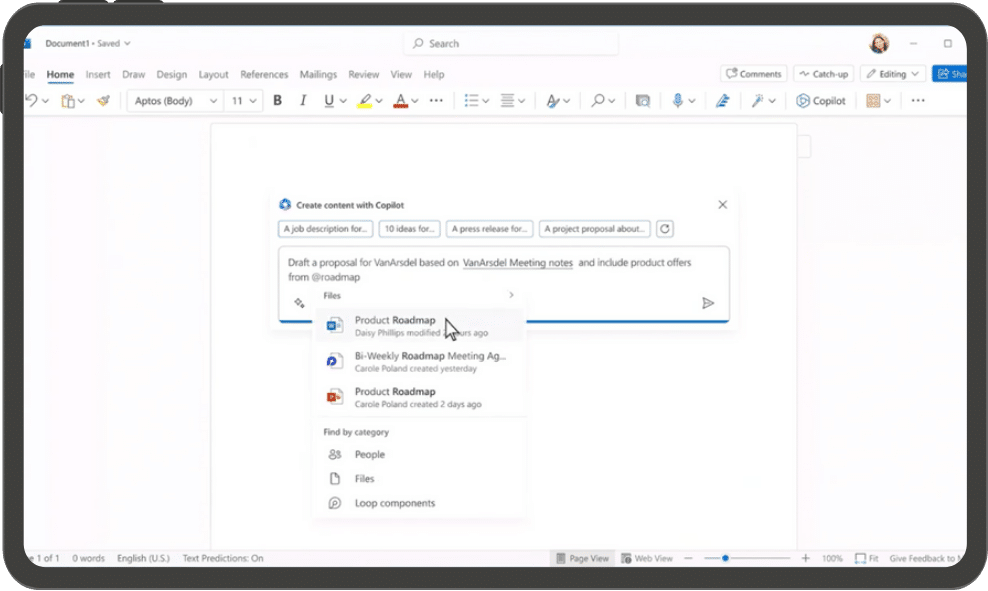Open the Add-ins grid icon

pyautogui.click(x=873, y=101)
